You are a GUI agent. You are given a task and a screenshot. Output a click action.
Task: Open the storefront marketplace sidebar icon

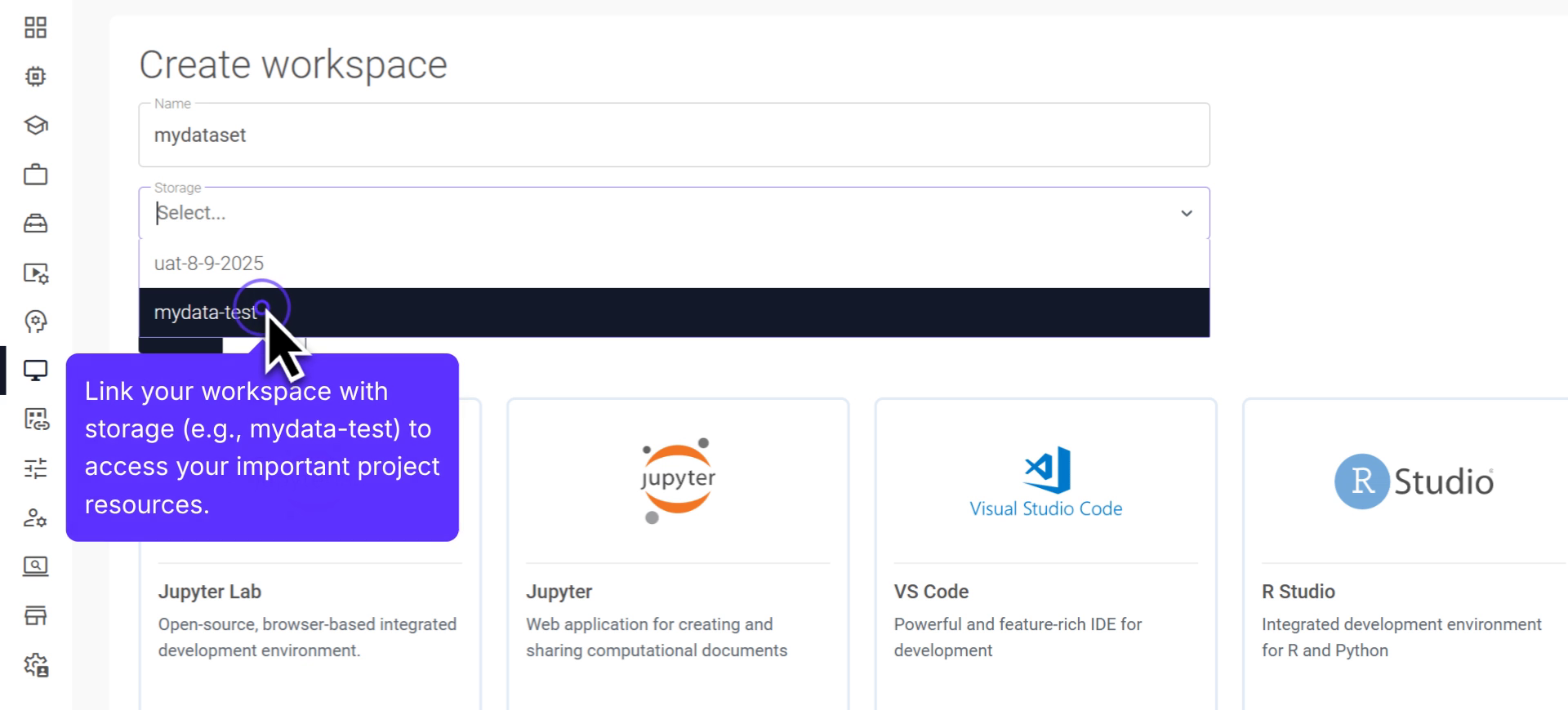point(35,615)
